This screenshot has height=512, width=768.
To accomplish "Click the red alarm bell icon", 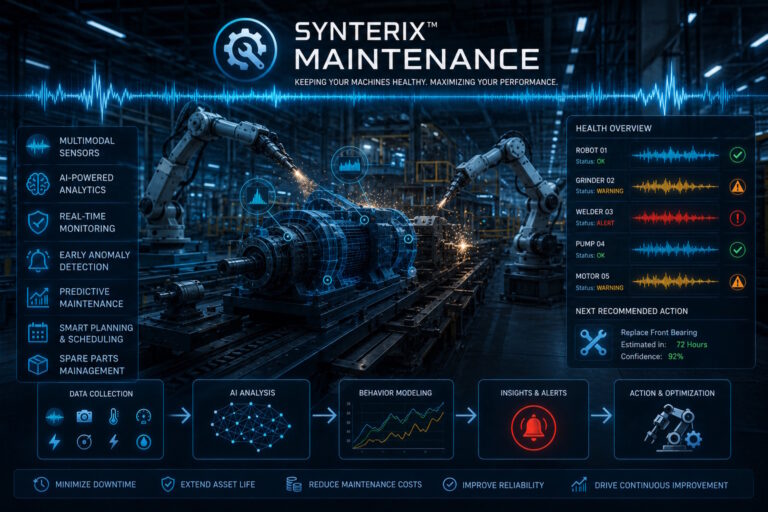I will click(x=533, y=427).
